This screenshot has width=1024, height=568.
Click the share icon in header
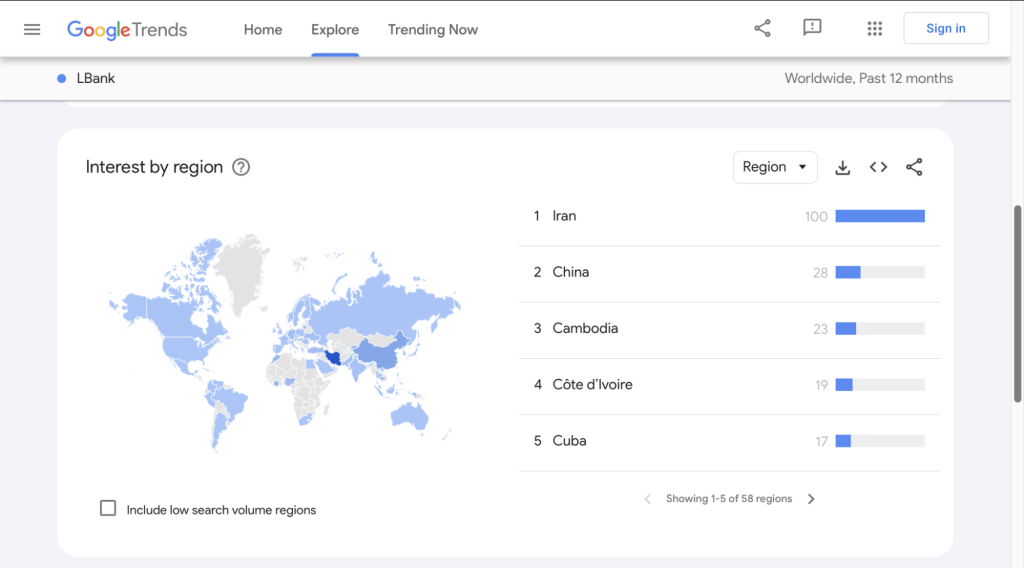click(x=762, y=28)
